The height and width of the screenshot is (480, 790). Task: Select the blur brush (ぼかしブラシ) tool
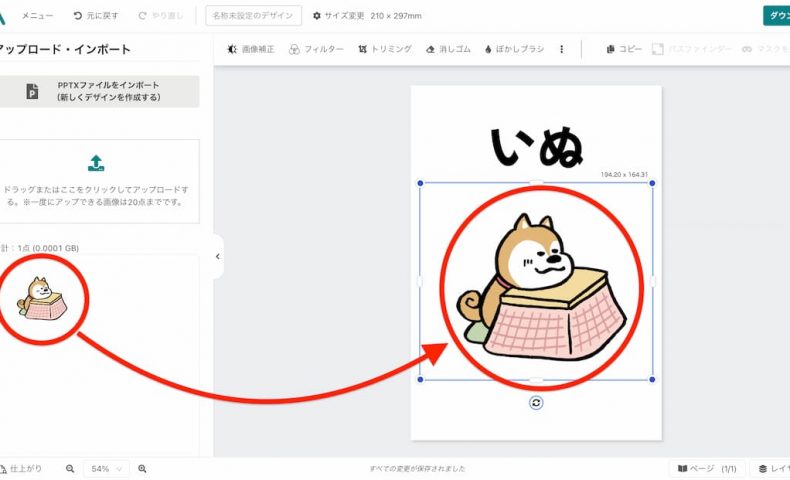514,49
